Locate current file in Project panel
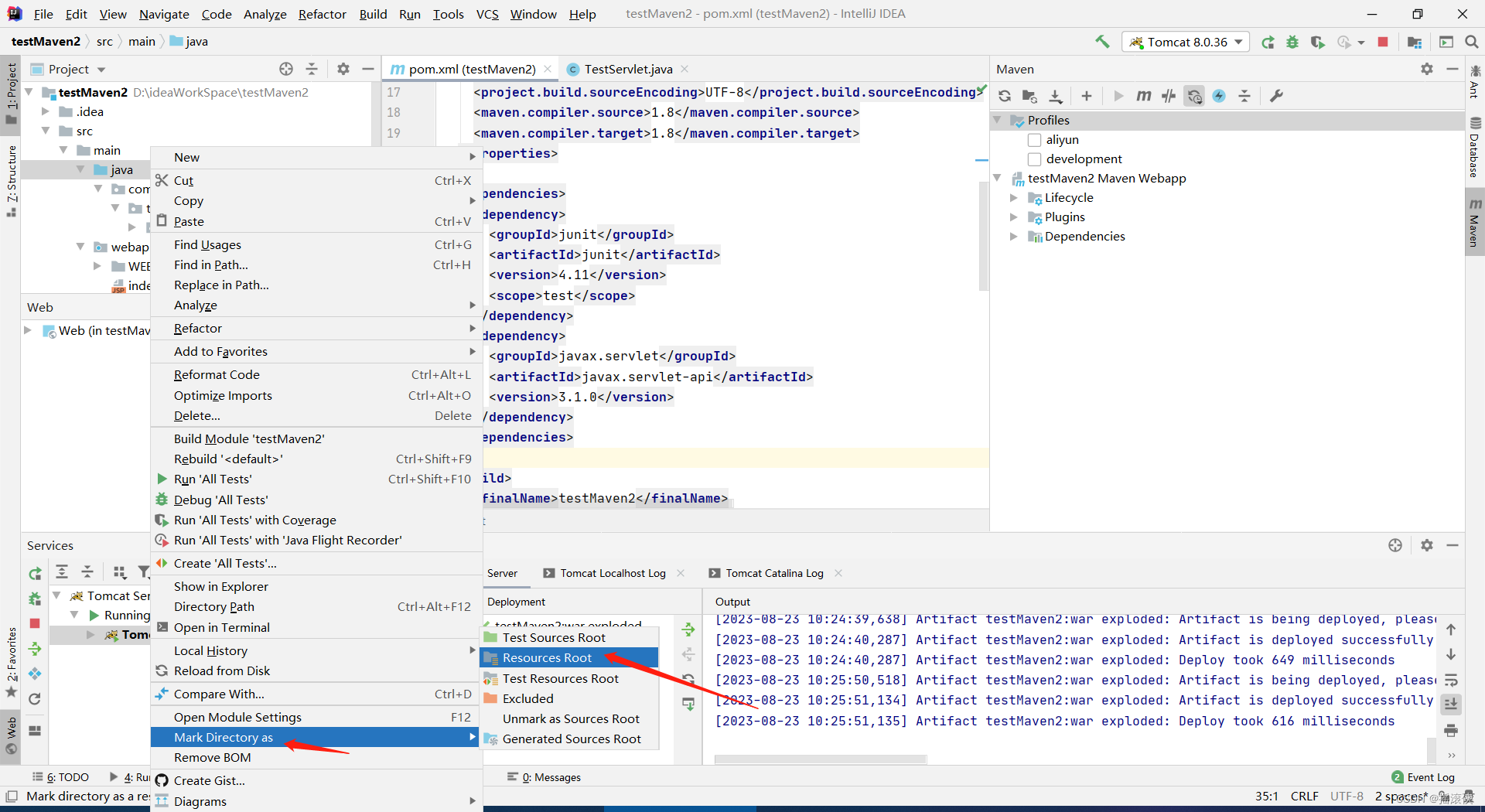Viewport: 1485px width, 812px height. pos(286,69)
